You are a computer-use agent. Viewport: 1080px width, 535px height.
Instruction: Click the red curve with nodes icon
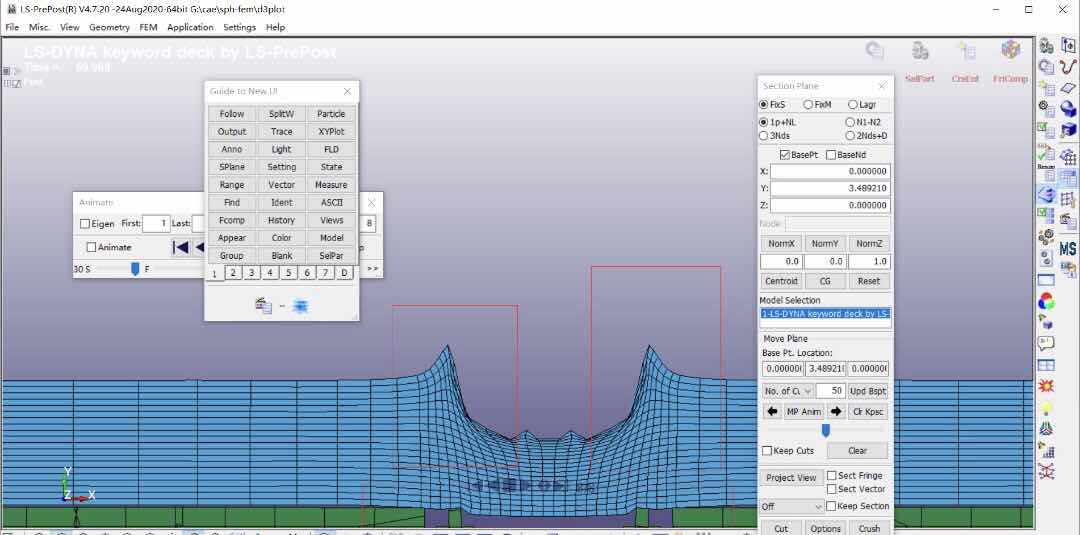[x=1068, y=67]
